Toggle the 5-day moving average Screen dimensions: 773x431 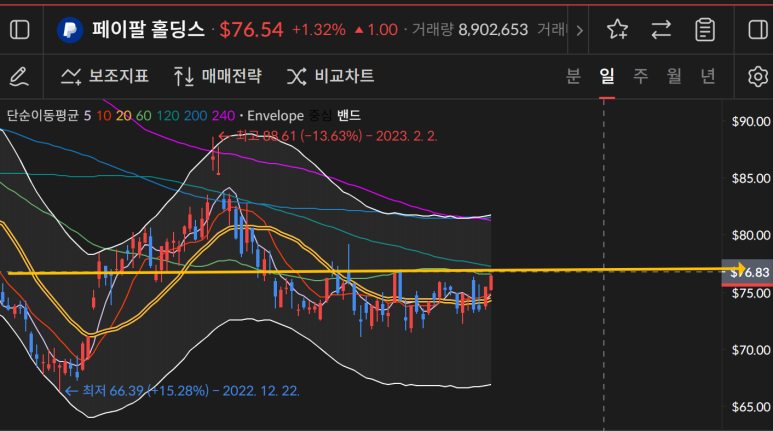tap(87, 116)
